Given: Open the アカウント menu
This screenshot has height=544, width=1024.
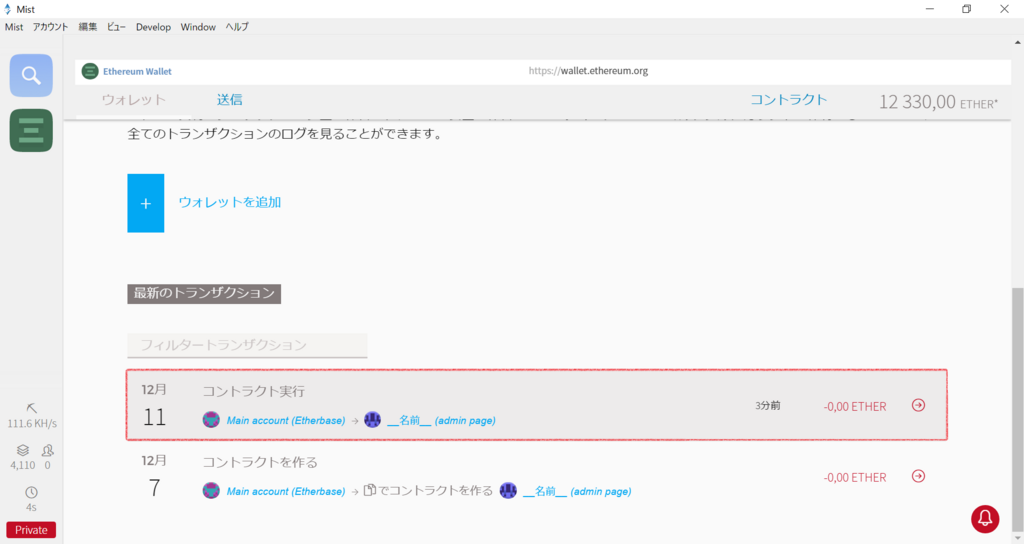Looking at the screenshot, I should click(x=50, y=27).
